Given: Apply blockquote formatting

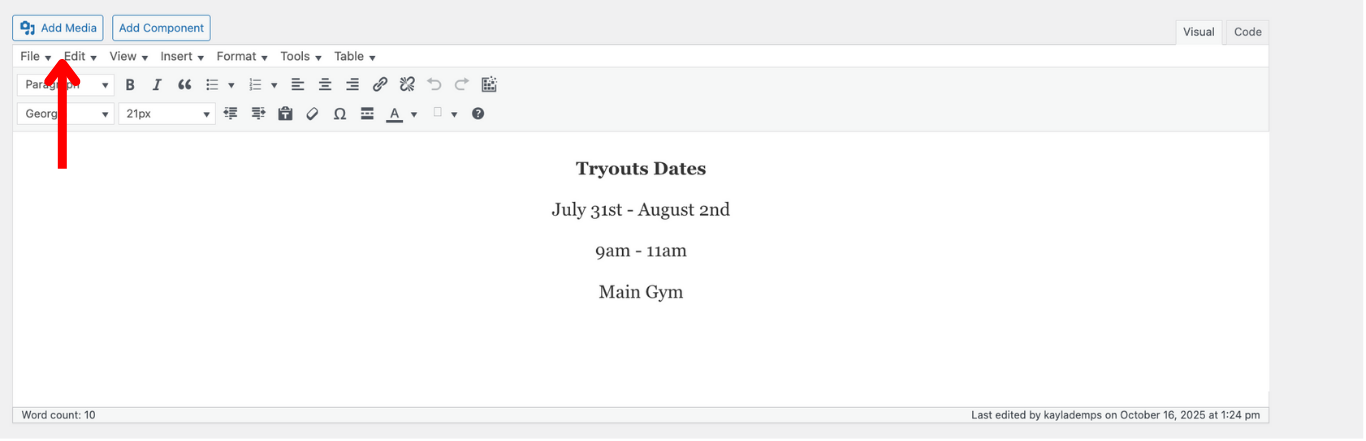Looking at the screenshot, I should 184,85.
